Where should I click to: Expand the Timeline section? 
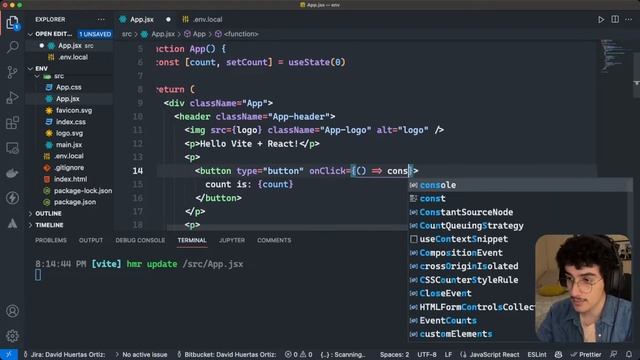(x=30, y=225)
